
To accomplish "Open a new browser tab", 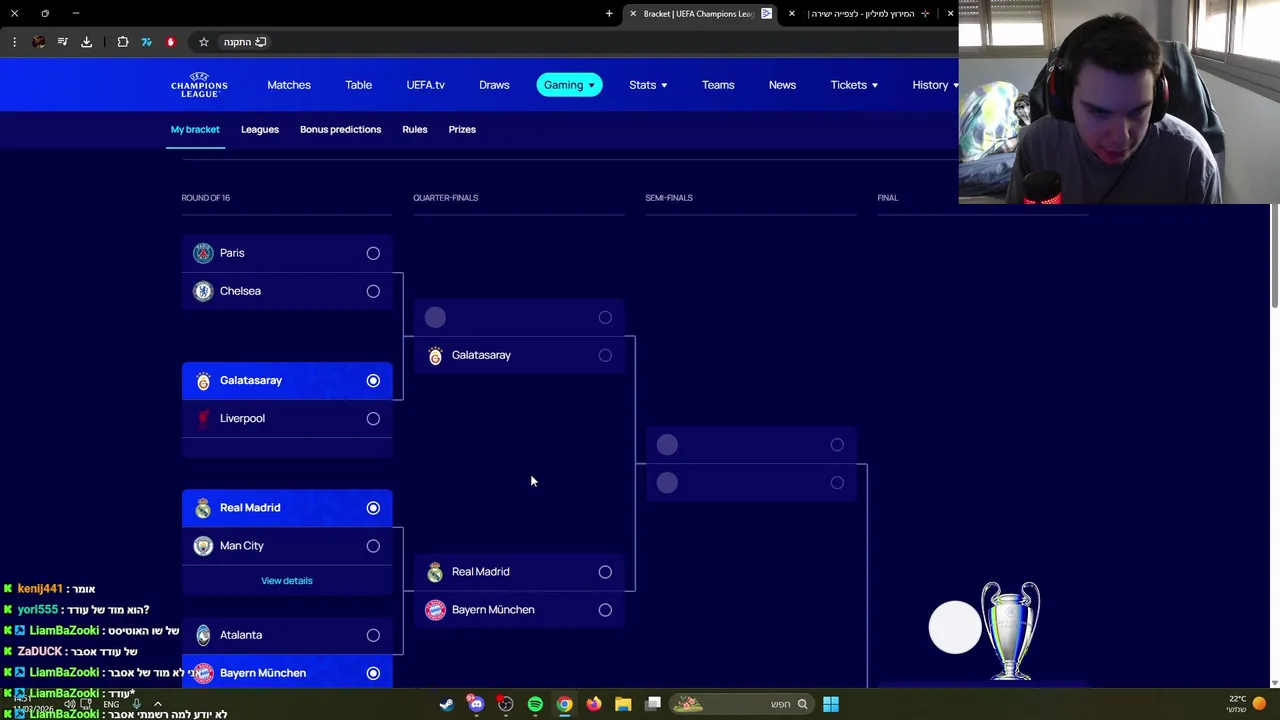I will 609,14.
